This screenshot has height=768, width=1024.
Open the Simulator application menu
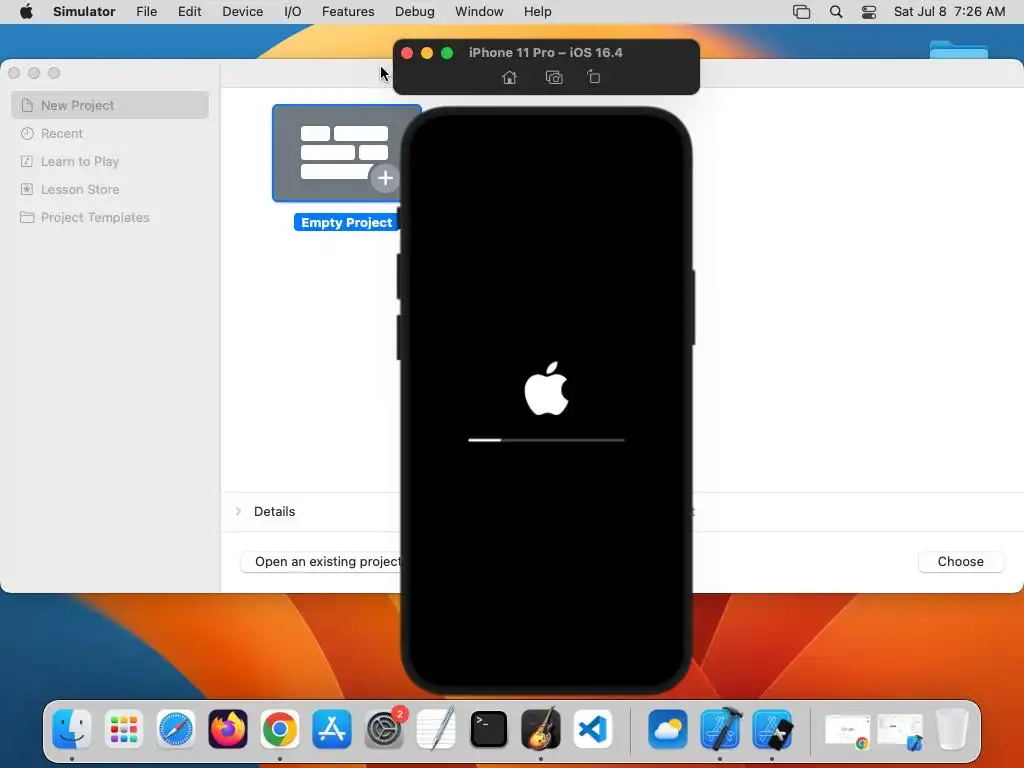click(x=84, y=12)
